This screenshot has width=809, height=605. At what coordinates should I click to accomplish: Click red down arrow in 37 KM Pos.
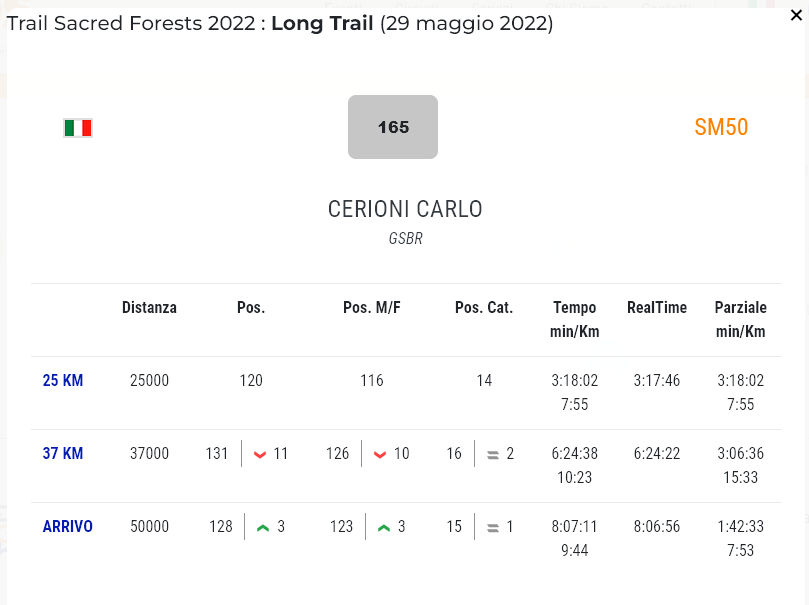260,454
